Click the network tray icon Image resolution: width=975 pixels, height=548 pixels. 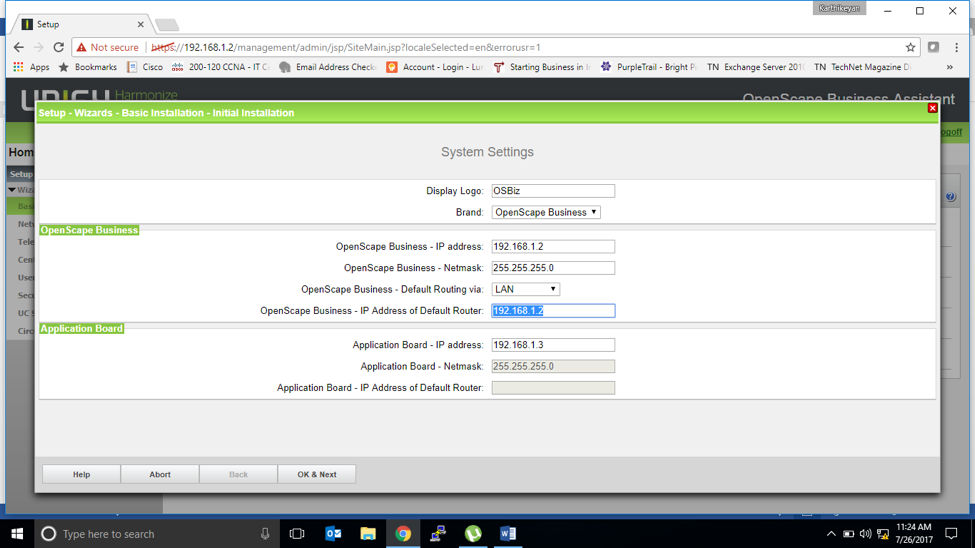click(882, 534)
